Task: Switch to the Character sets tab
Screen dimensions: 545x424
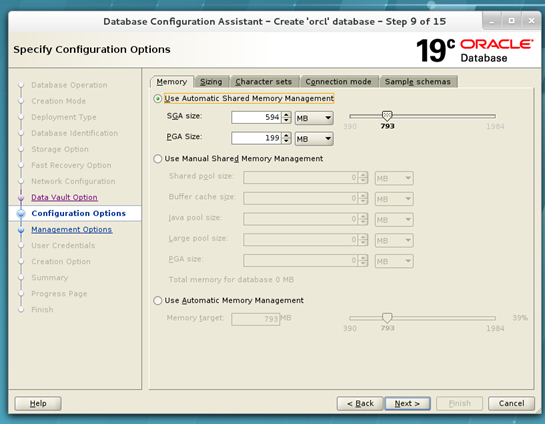Action: (264, 82)
